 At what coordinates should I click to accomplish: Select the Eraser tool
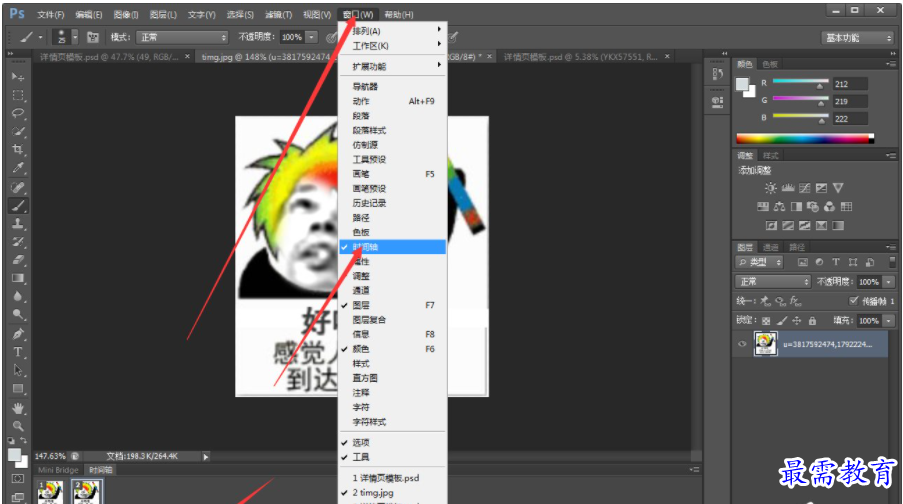[18, 260]
